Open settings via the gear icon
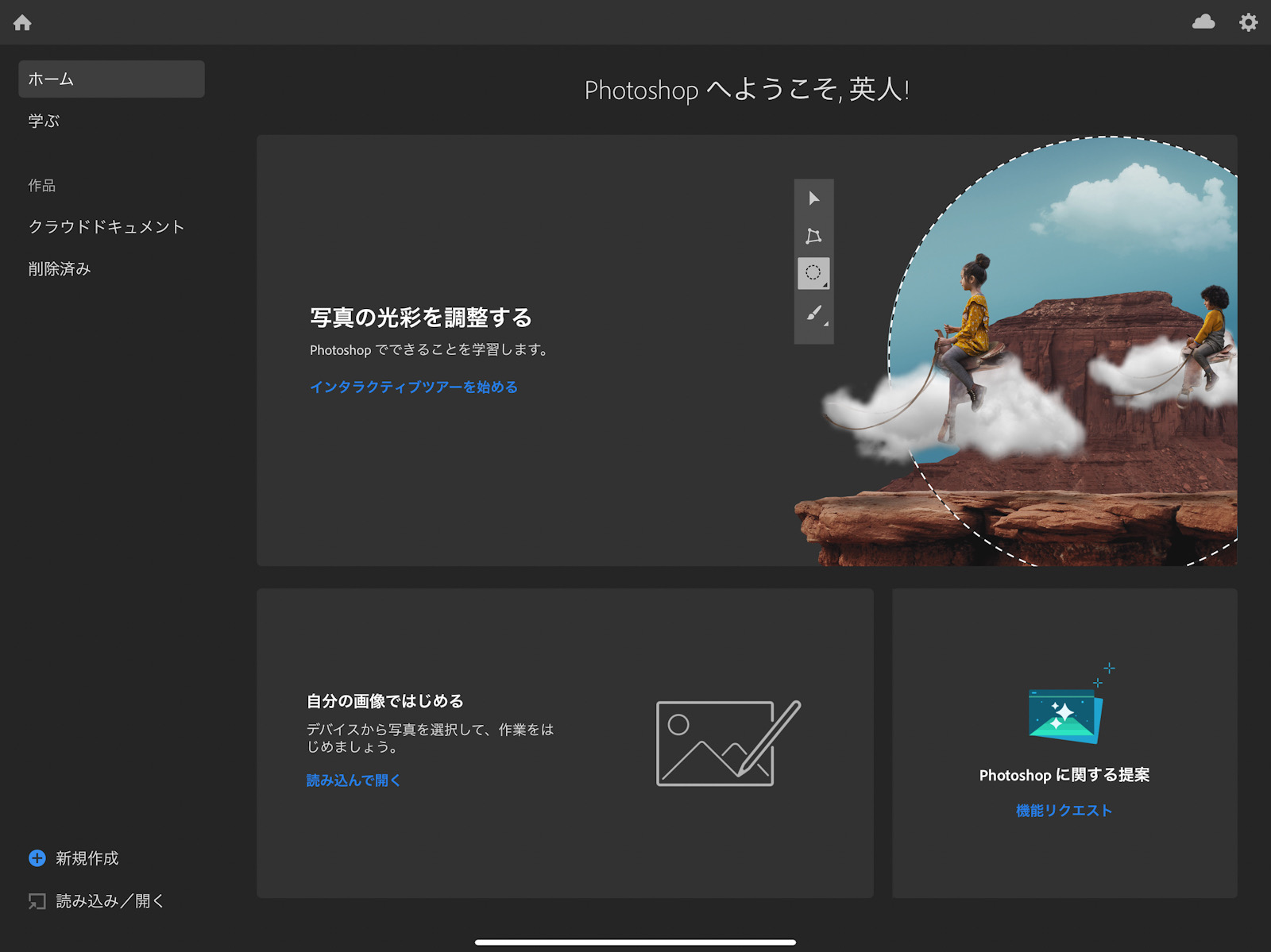1271x952 pixels. [x=1248, y=22]
